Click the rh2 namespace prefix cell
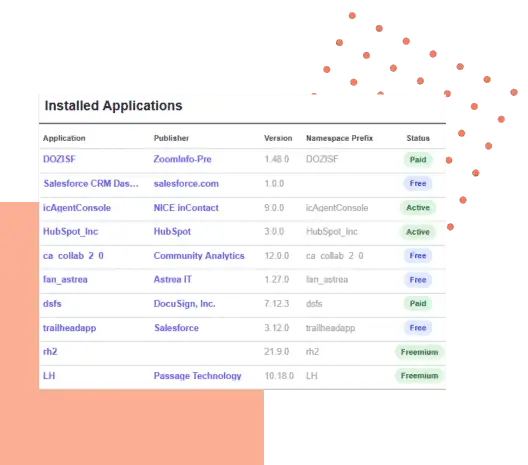The image size is (528, 465). coord(312,352)
